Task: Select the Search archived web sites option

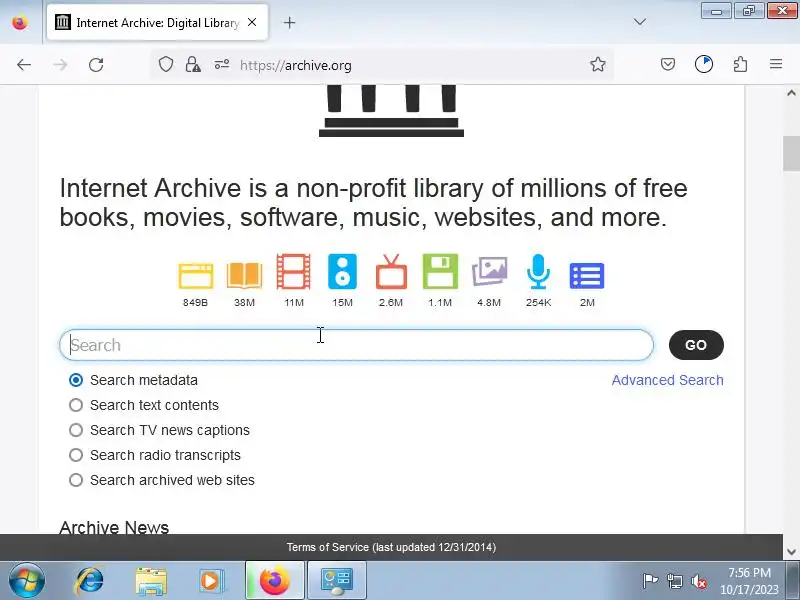Action: pos(76,480)
